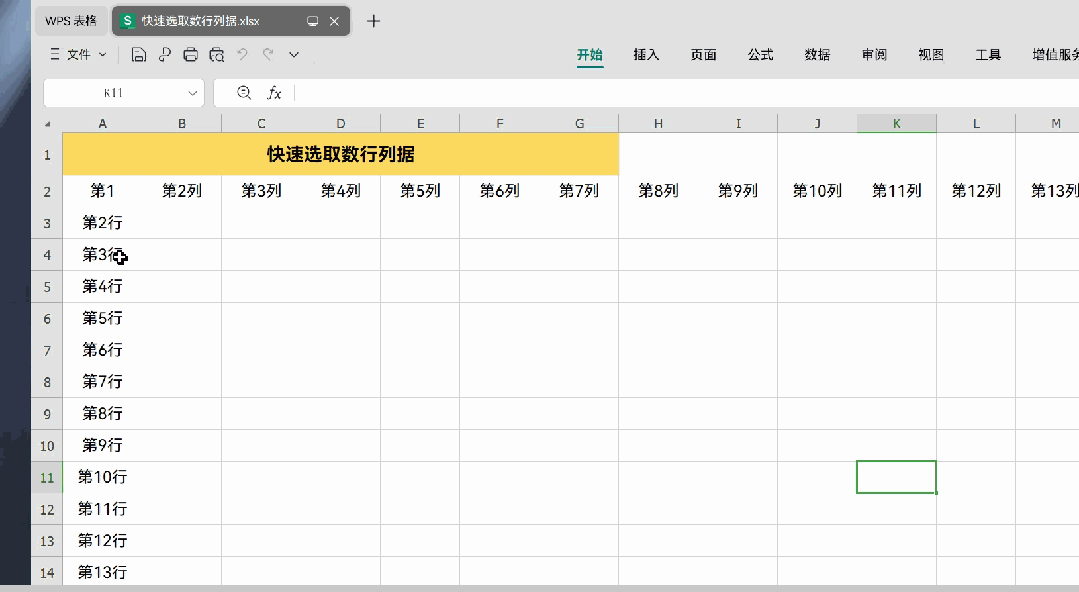Click cell containing 第8列
The height and width of the screenshot is (592, 1079).
(659, 191)
